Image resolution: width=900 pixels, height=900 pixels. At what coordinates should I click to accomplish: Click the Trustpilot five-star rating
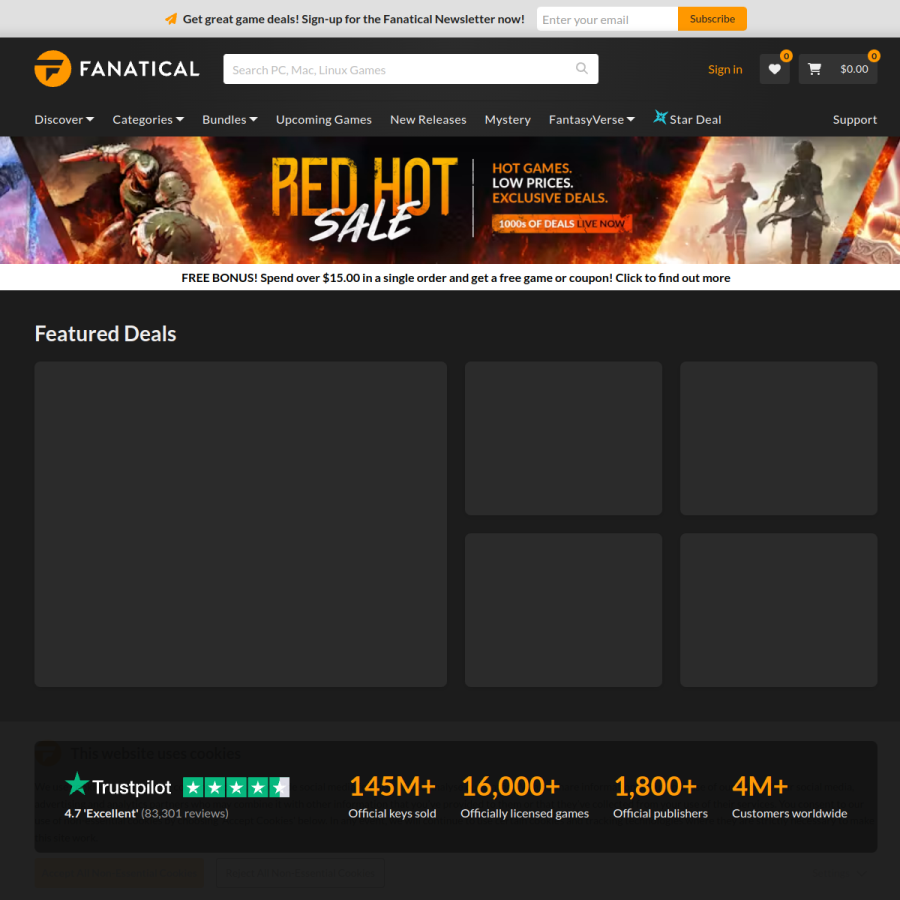click(236, 787)
